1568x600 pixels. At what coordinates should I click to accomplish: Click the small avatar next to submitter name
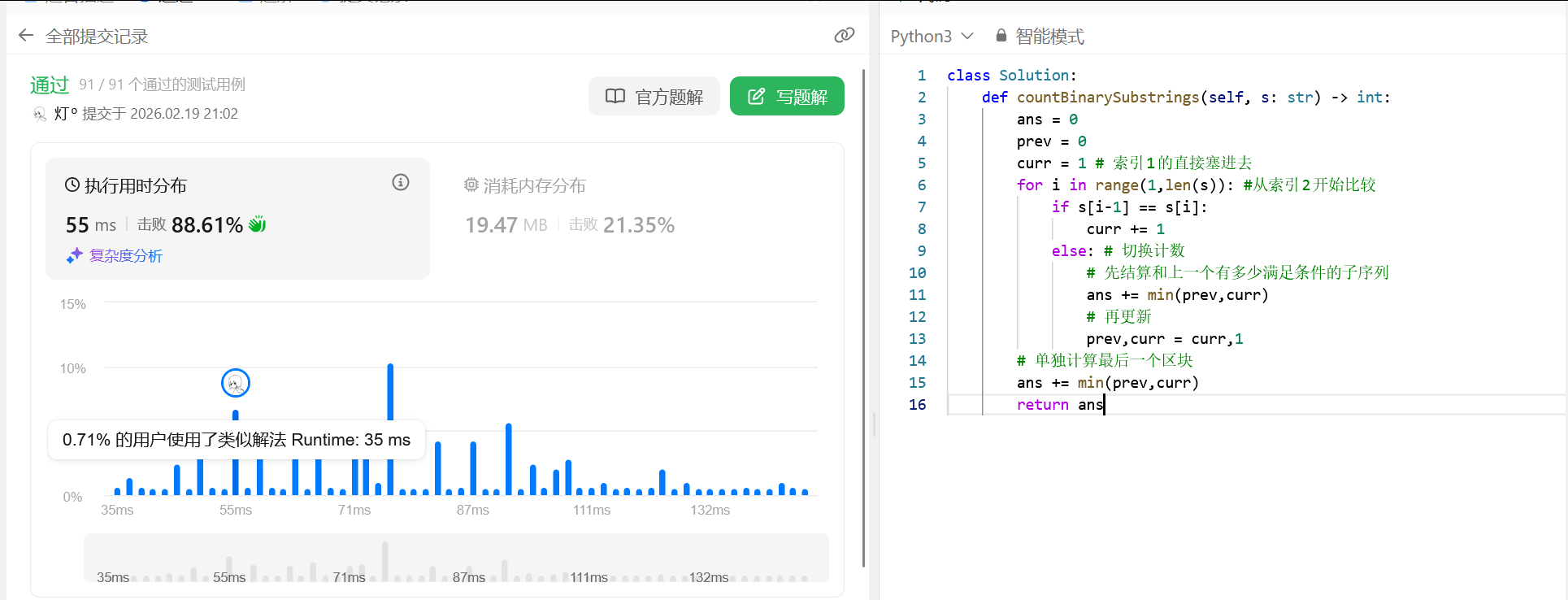point(39,114)
